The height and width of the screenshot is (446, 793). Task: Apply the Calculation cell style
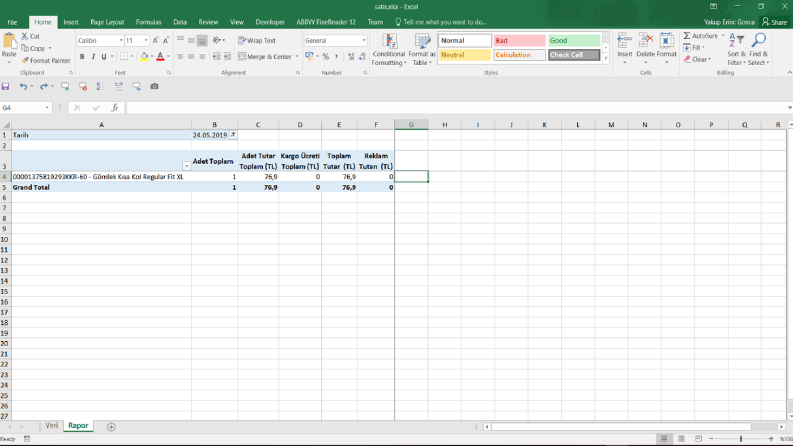pyautogui.click(x=519, y=55)
